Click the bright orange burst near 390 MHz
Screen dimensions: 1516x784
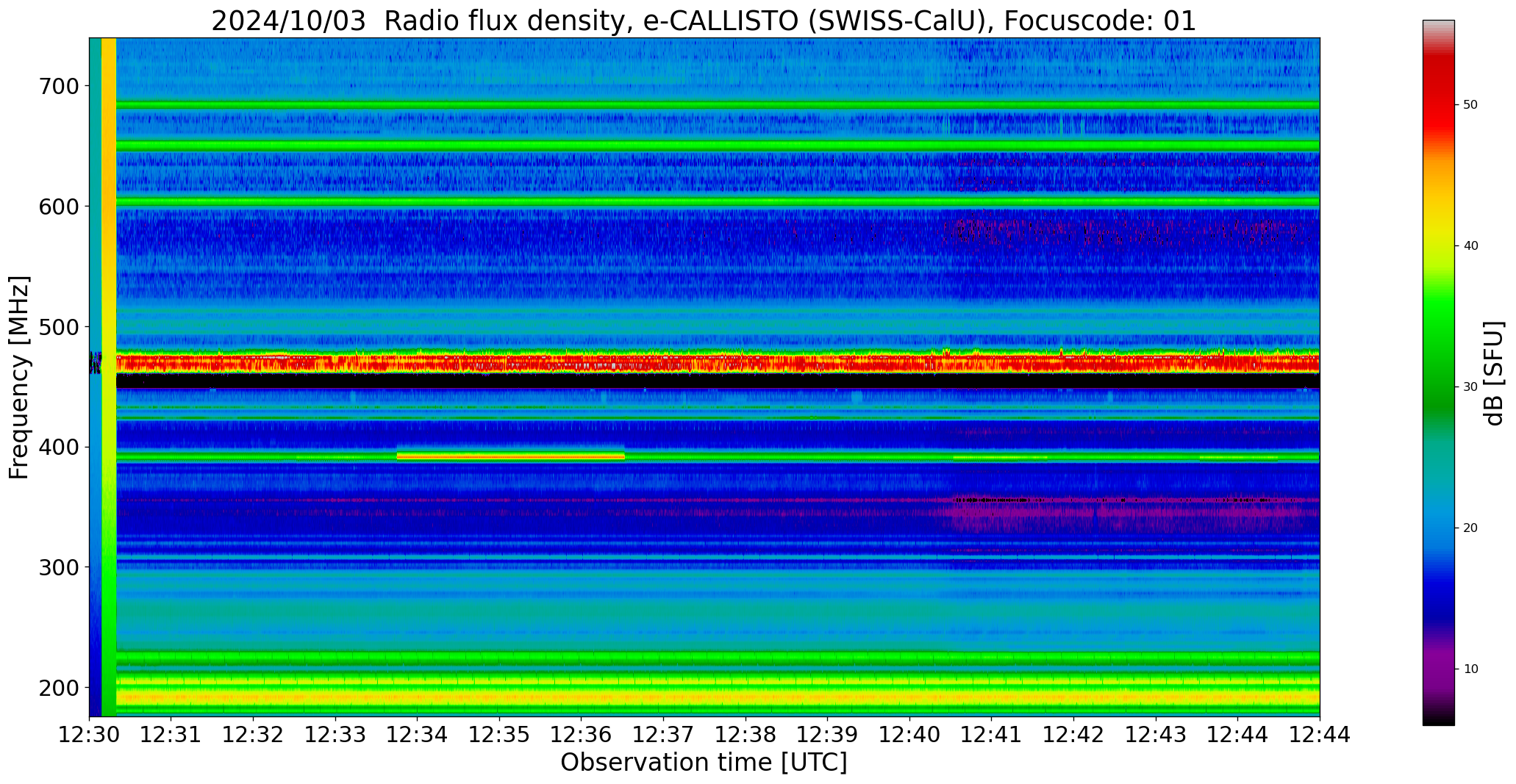coord(510,456)
